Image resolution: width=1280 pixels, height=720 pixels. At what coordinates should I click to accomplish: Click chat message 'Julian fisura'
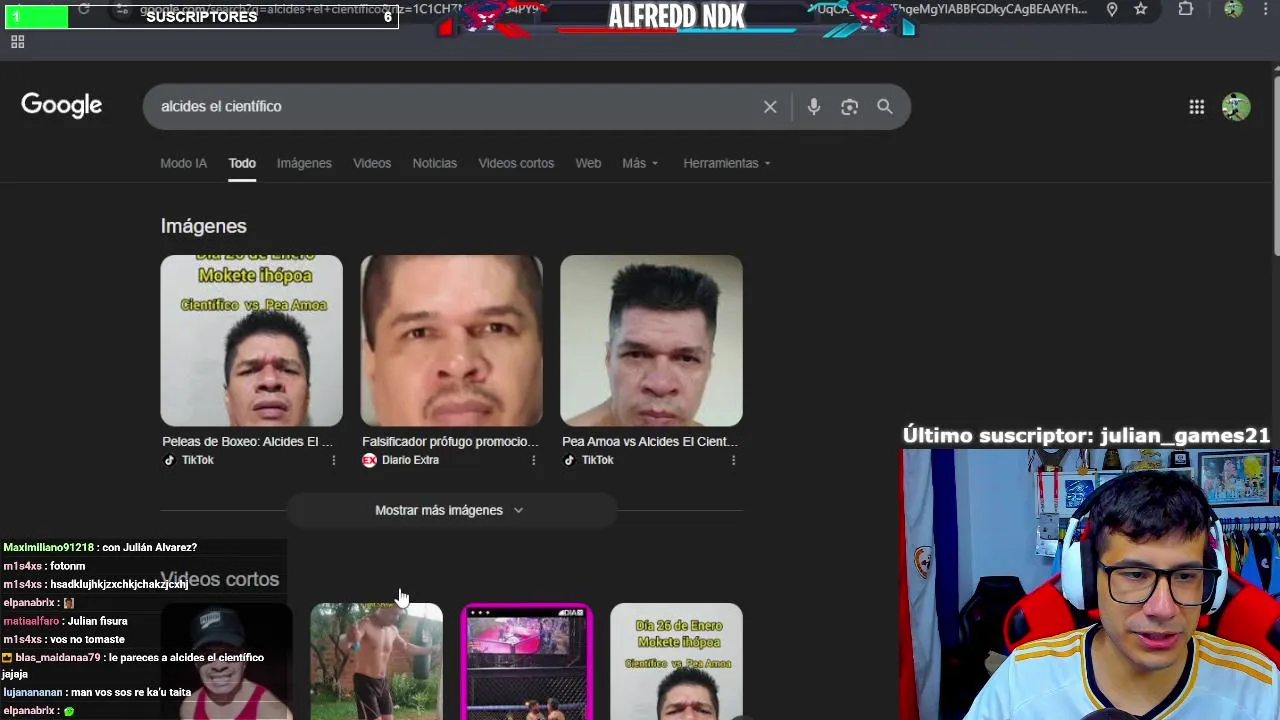(x=97, y=621)
